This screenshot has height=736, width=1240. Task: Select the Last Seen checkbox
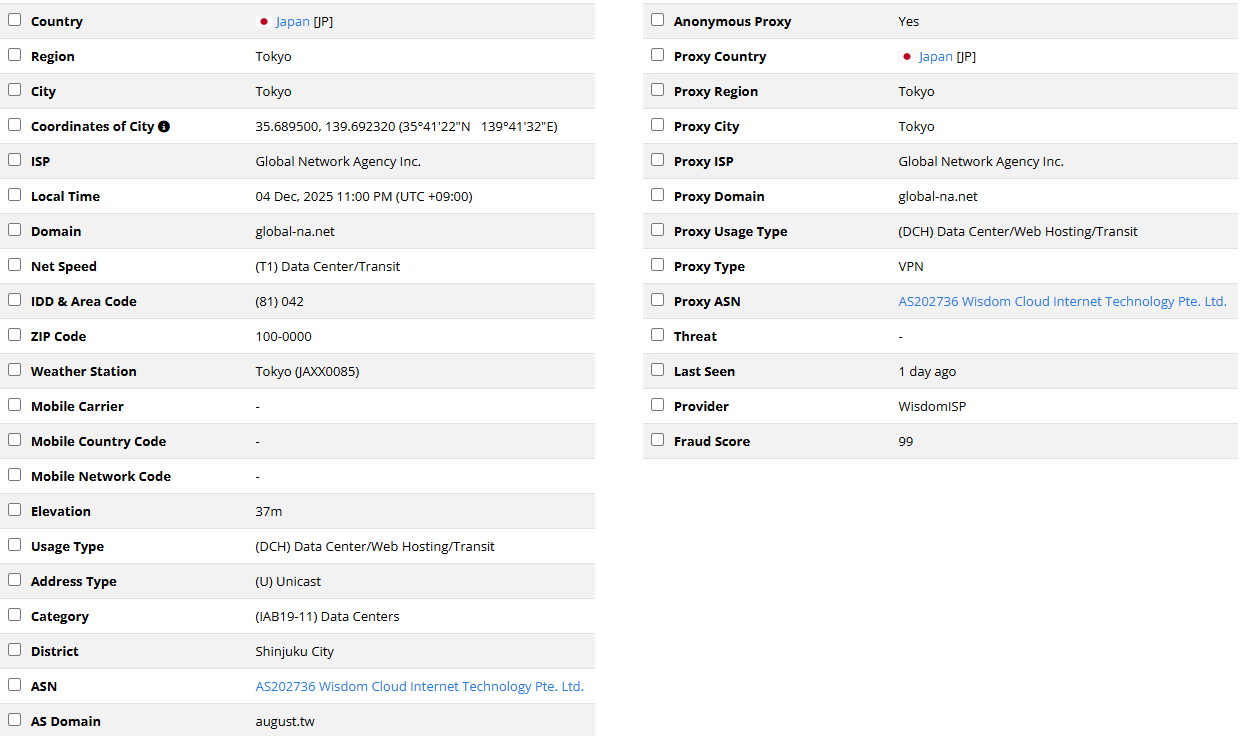[657, 370]
